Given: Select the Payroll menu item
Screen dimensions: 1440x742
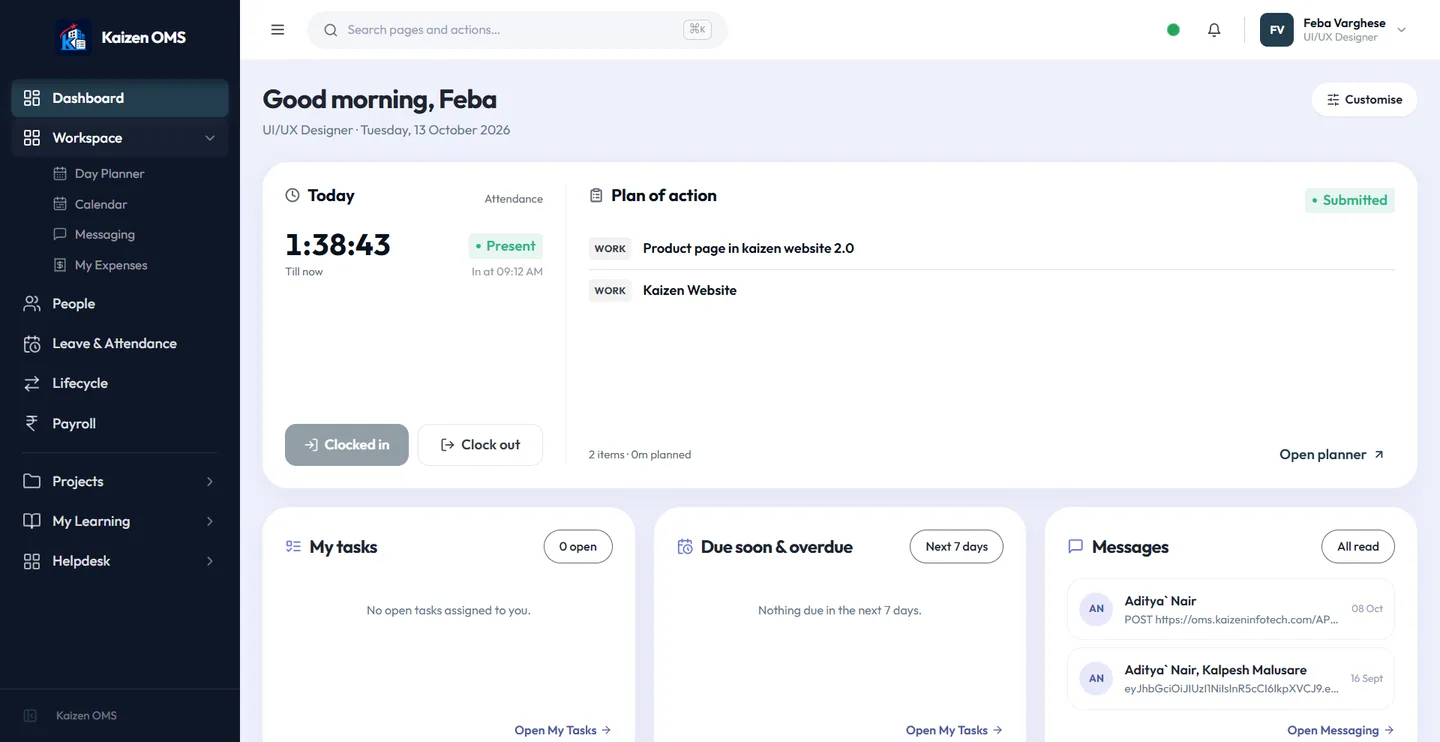Looking at the screenshot, I should 120,423.
